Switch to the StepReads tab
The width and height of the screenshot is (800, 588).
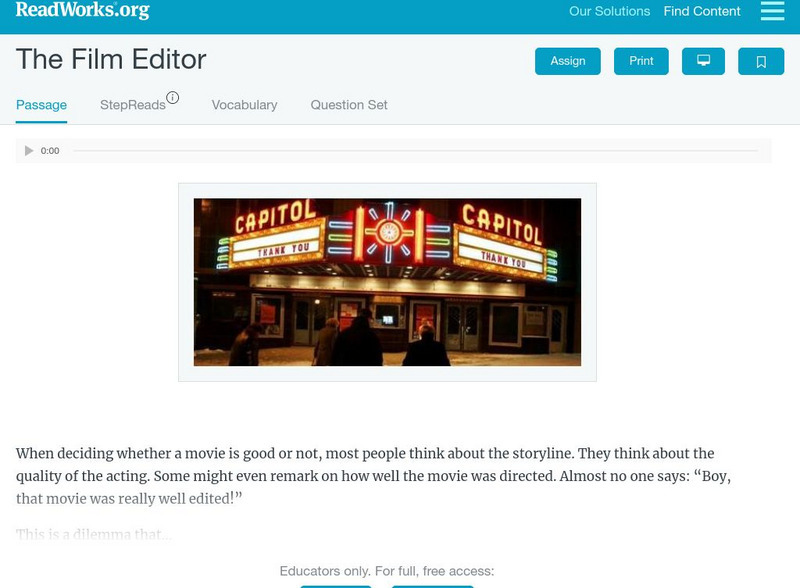pos(133,105)
